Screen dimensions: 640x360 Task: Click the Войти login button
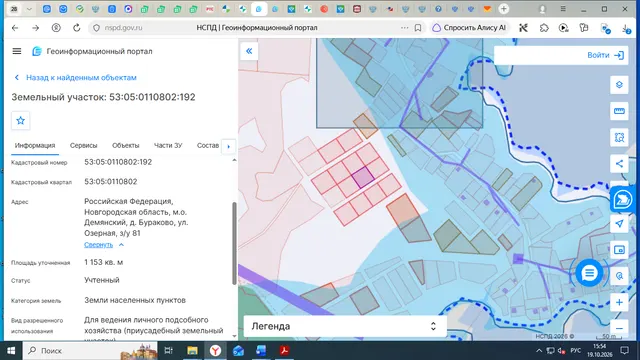[x=606, y=55]
